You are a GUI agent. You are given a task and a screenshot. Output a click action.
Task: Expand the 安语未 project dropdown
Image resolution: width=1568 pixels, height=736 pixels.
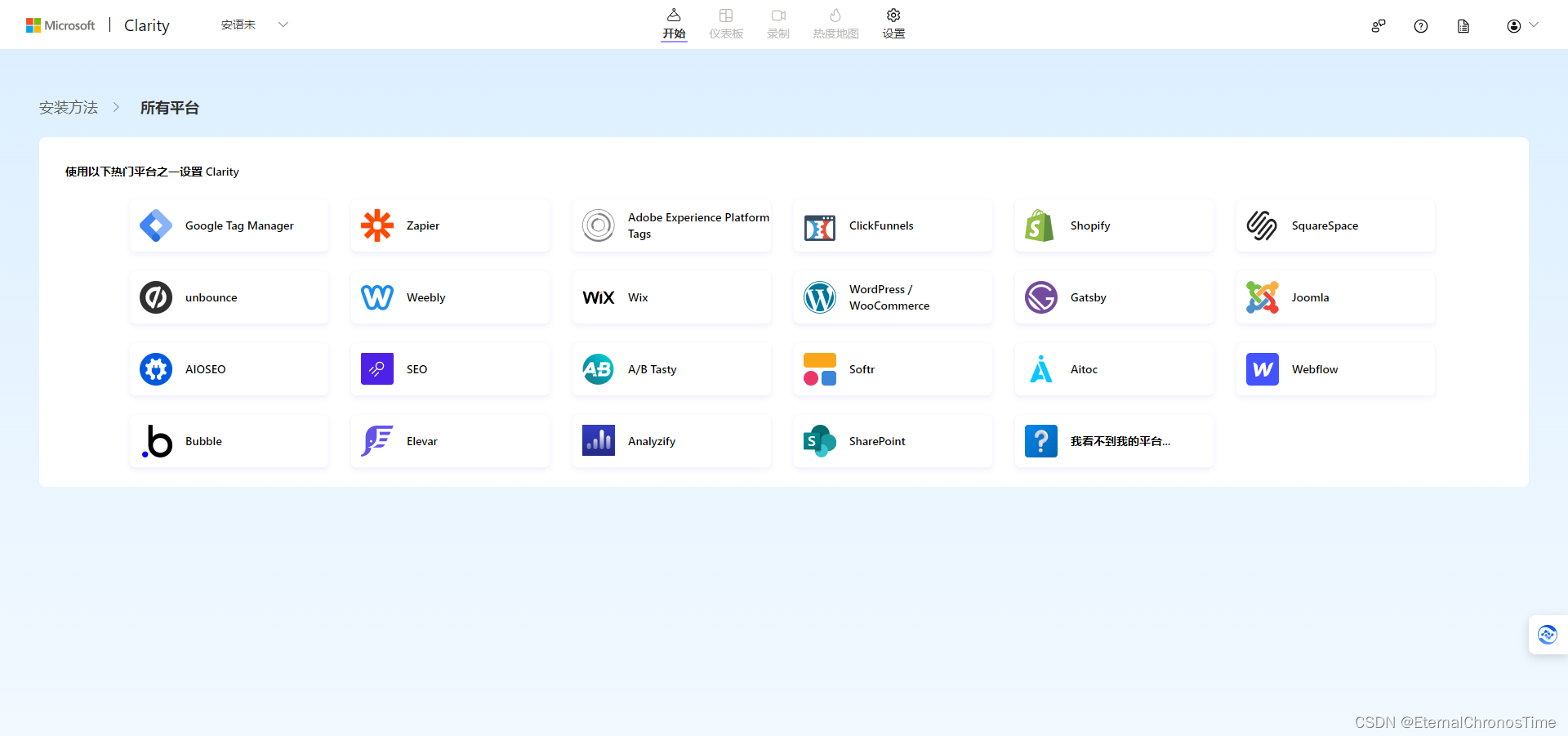point(255,25)
